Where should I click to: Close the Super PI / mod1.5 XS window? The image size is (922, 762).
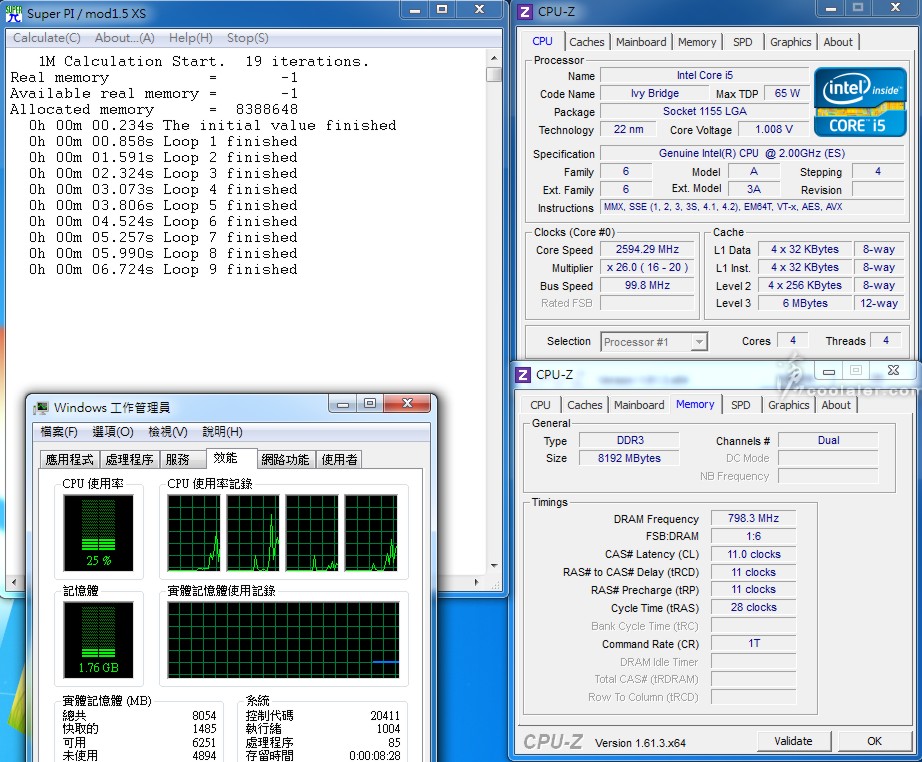tap(479, 9)
